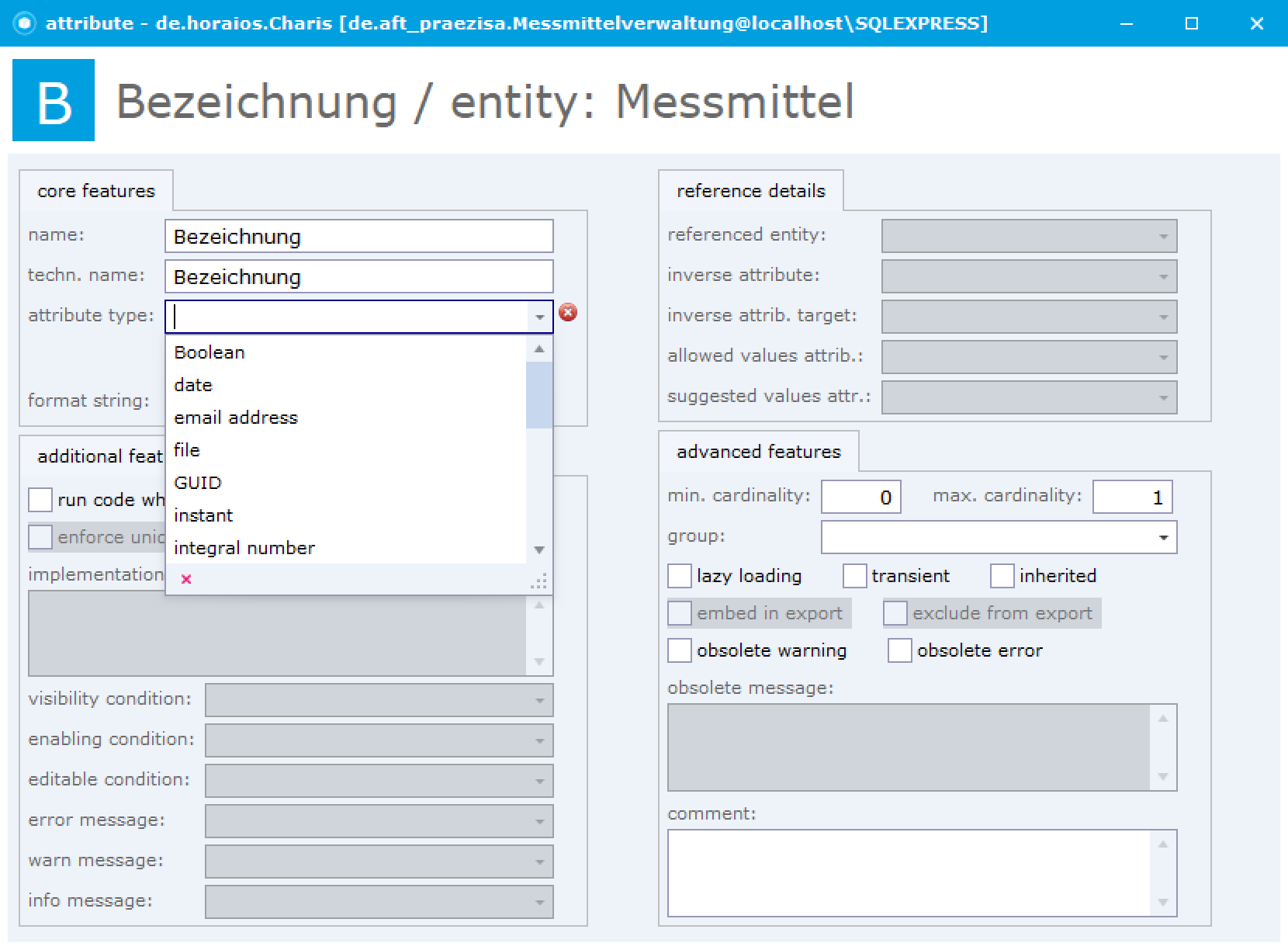
Task: Select advanced features tab
Action: coord(759,452)
